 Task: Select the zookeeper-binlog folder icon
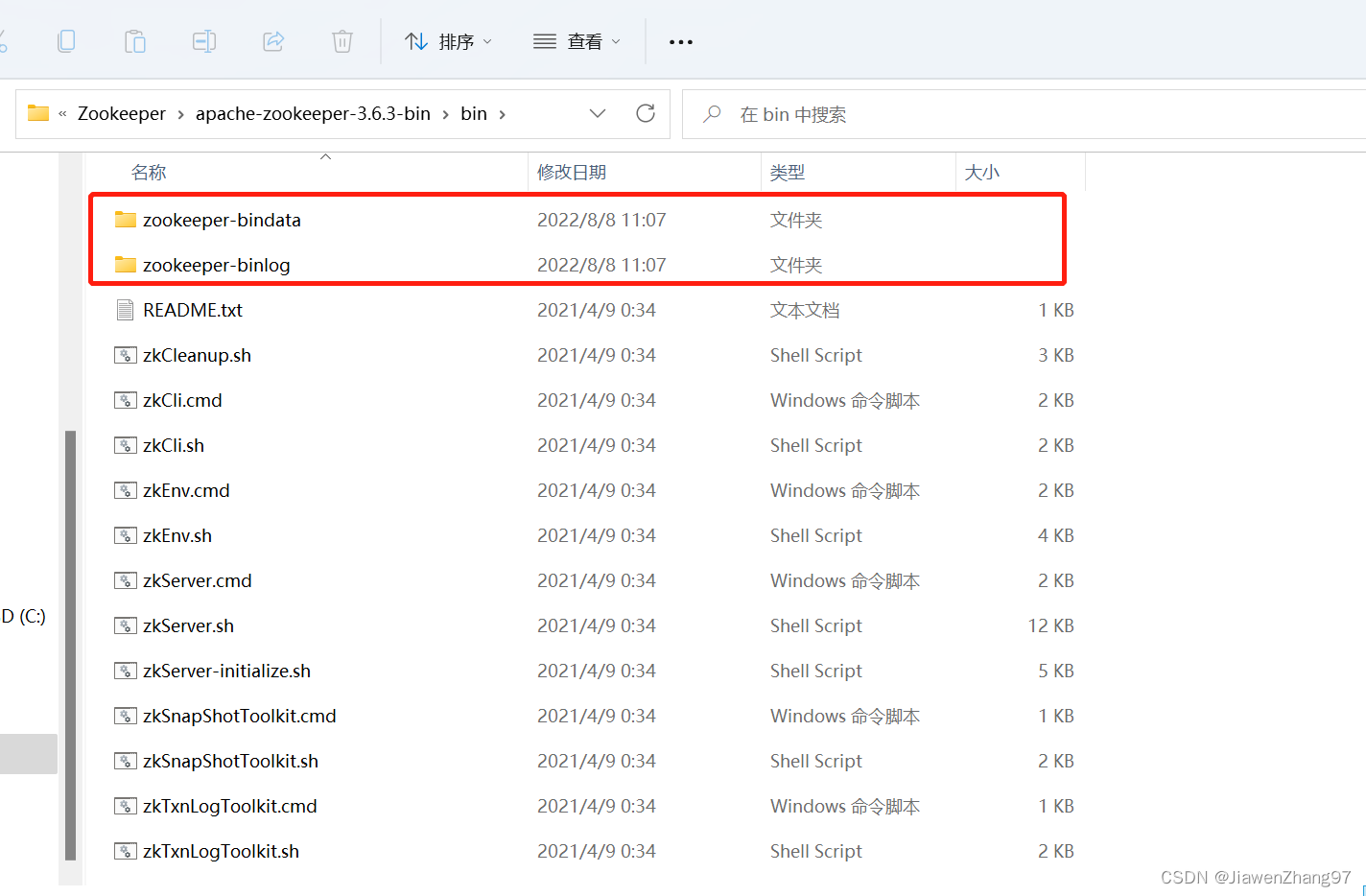coord(126,265)
